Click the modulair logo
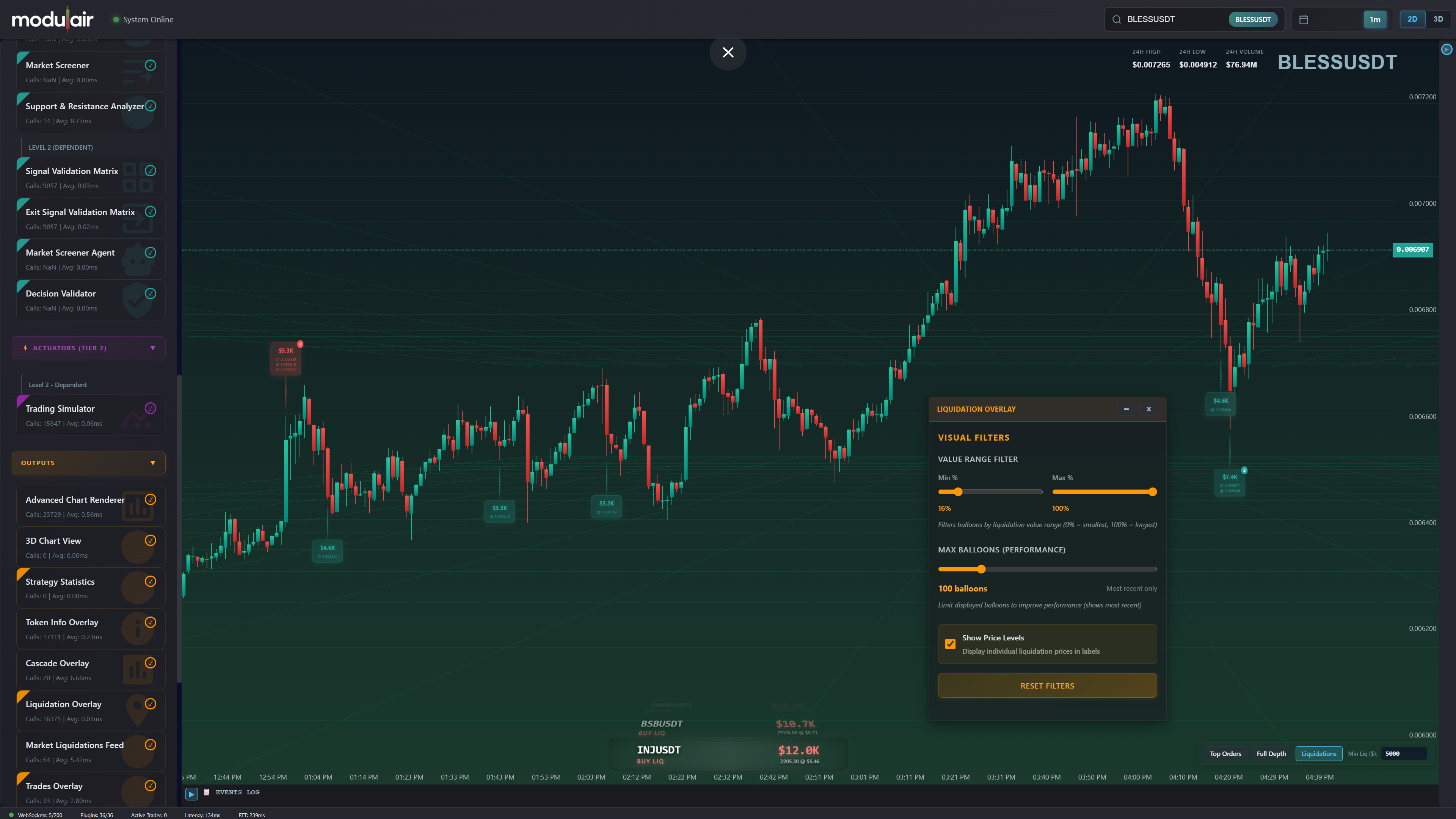The width and height of the screenshot is (1456, 819). pos(53,19)
